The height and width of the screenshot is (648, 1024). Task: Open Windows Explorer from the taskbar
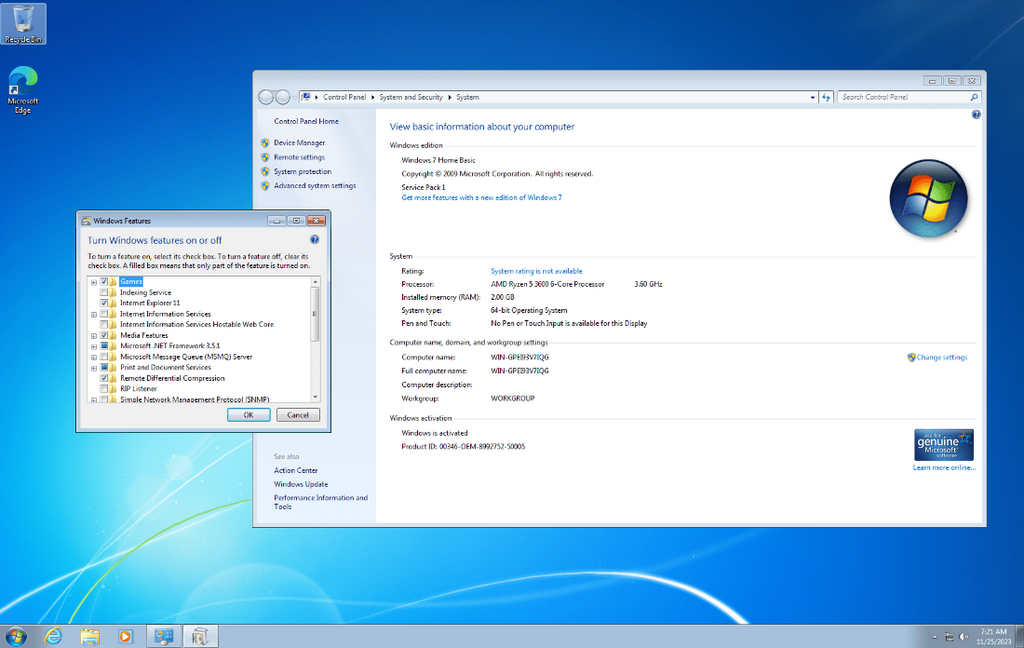pyautogui.click(x=89, y=636)
